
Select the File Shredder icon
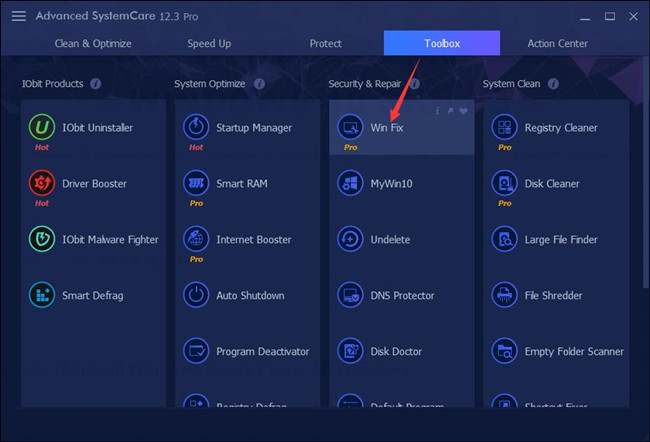(504, 295)
